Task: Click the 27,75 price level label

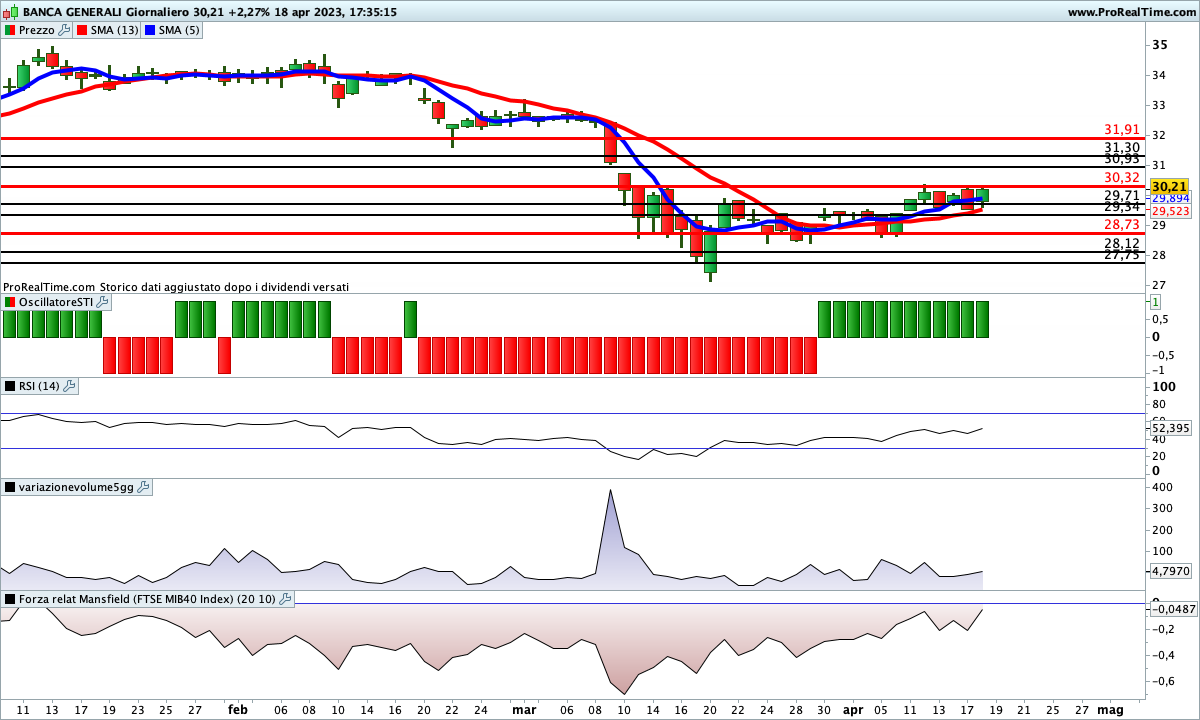Action: (1122, 254)
